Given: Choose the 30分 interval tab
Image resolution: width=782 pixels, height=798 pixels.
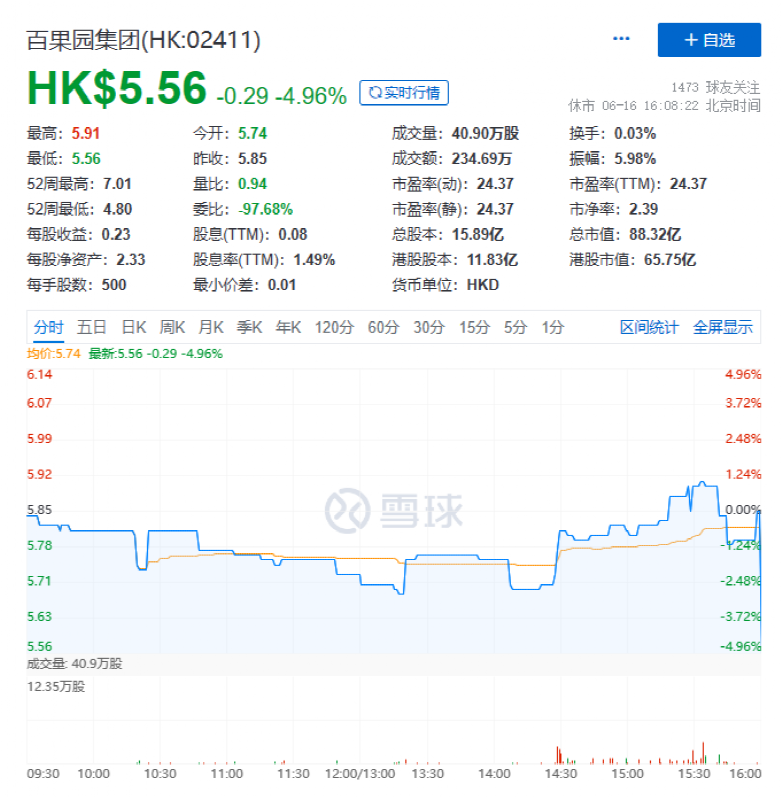Looking at the screenshot, I should click(x=429, y=327).
